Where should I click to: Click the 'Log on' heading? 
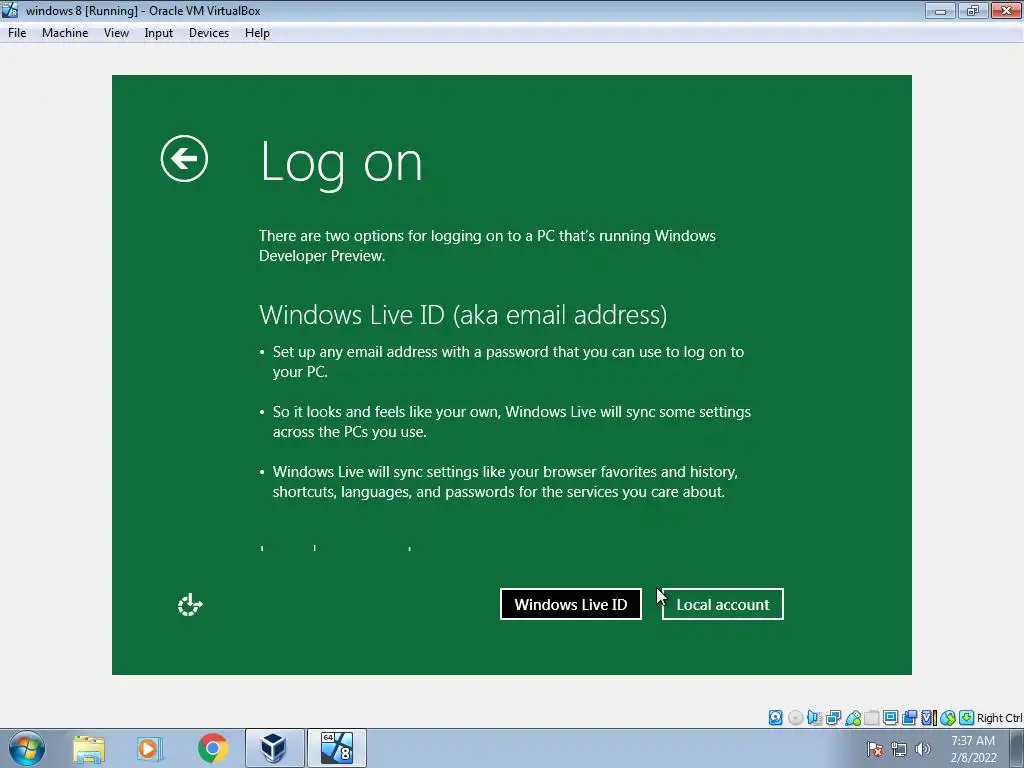coord(341,163)
